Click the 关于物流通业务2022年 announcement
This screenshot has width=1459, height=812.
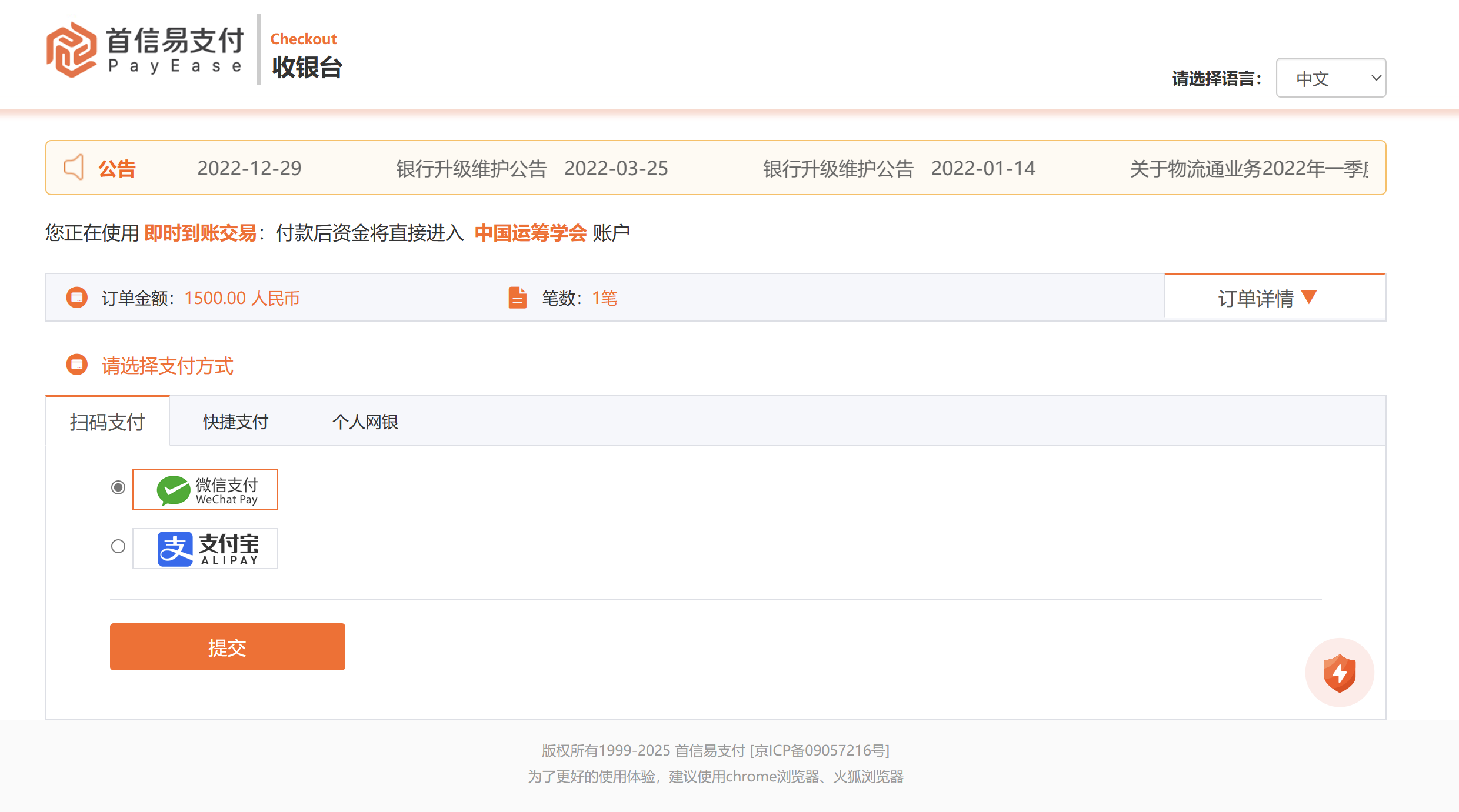[x=1248, y=169]
